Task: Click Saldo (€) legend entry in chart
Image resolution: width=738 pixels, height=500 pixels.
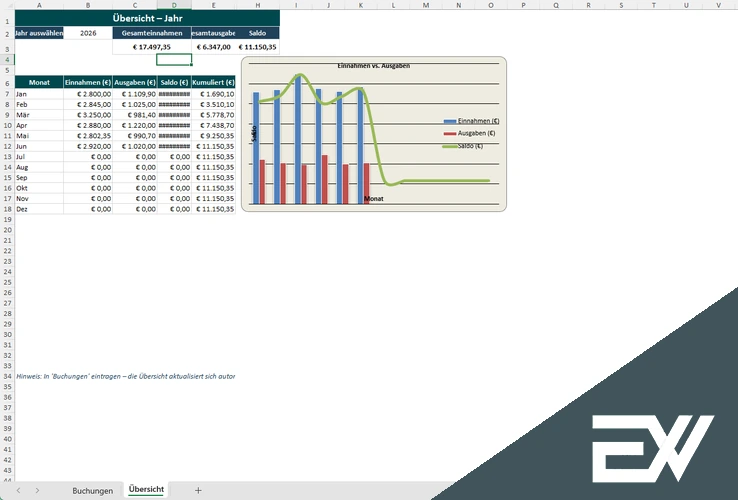Action: (x=464, y=146)
